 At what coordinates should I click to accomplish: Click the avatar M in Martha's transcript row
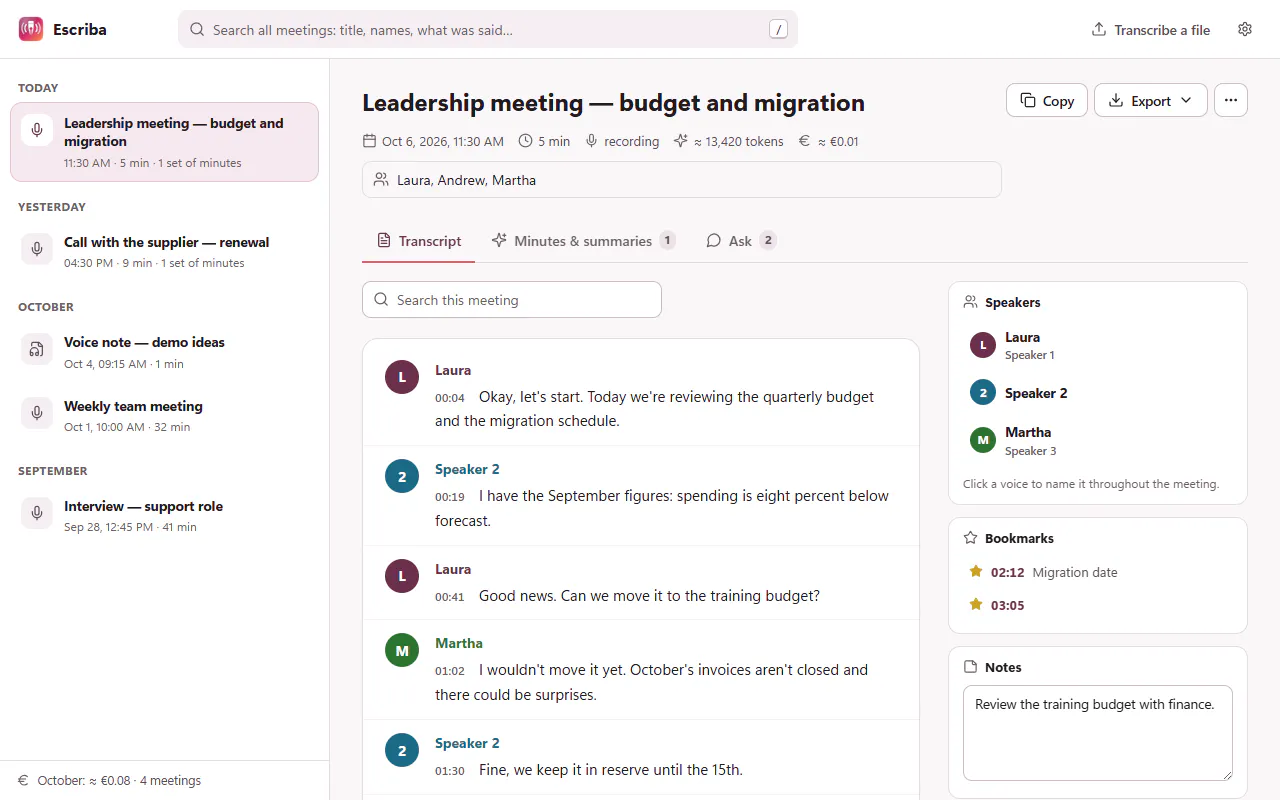(402, 651)
